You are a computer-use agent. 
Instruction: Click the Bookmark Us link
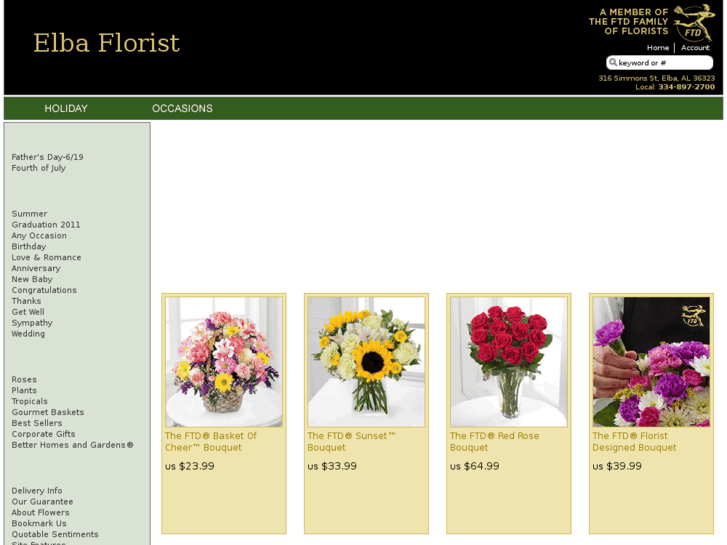(x=39, y=524)
